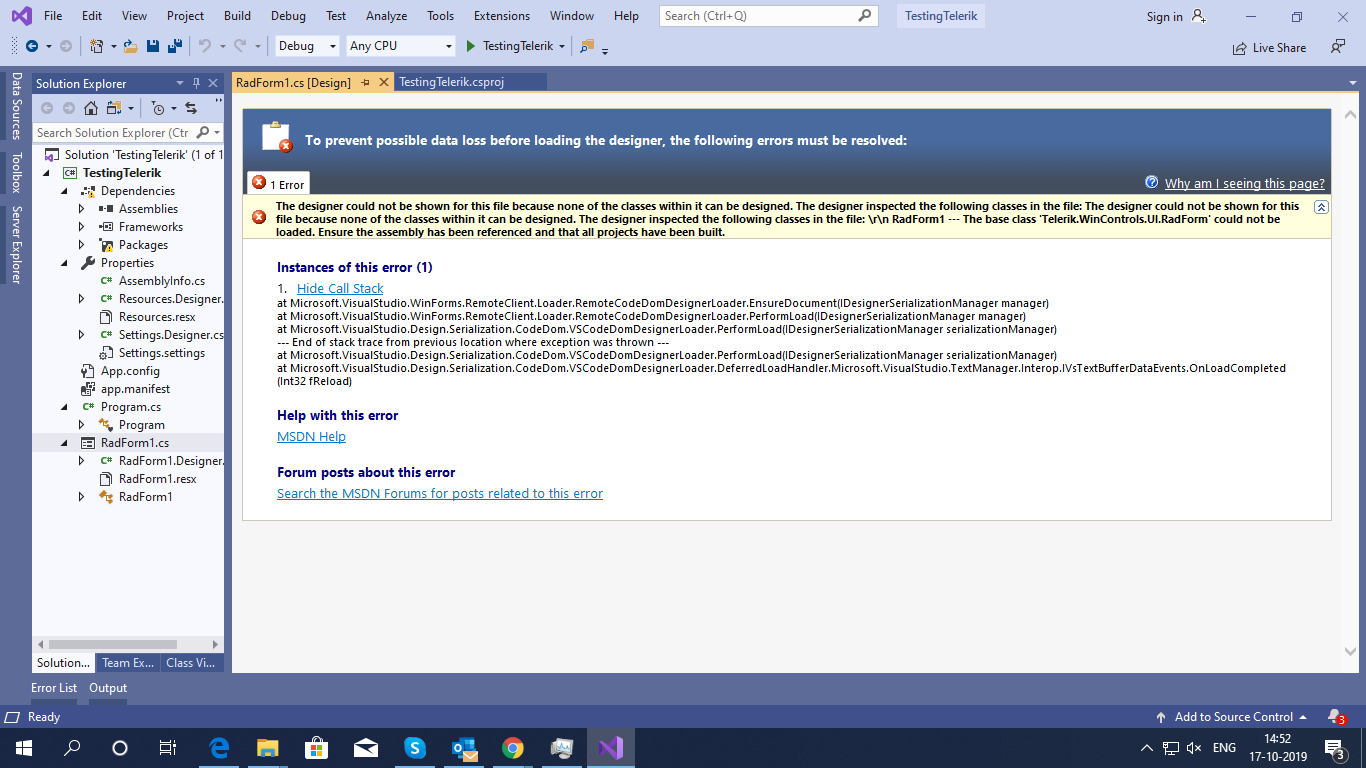Click the Sign in button
This screenshot has height=768, width=1366.
(1164, 16)
